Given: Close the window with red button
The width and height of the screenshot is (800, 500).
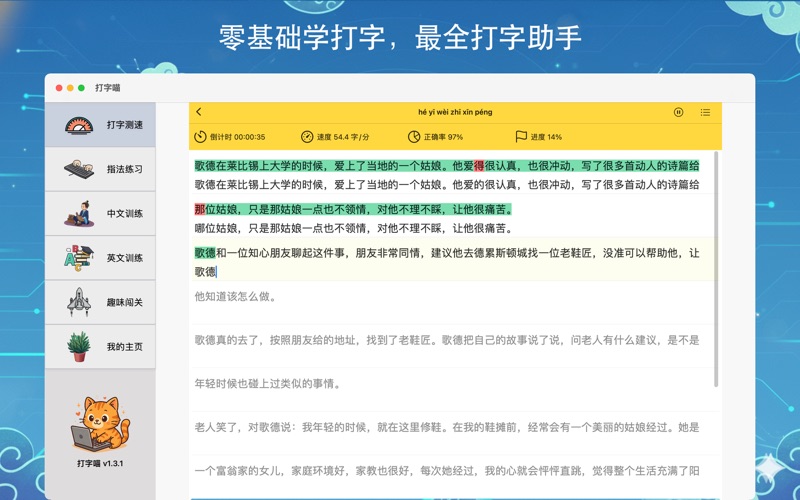Looking at the screenshot, I should pyautogui.click(x=59, y=88).
